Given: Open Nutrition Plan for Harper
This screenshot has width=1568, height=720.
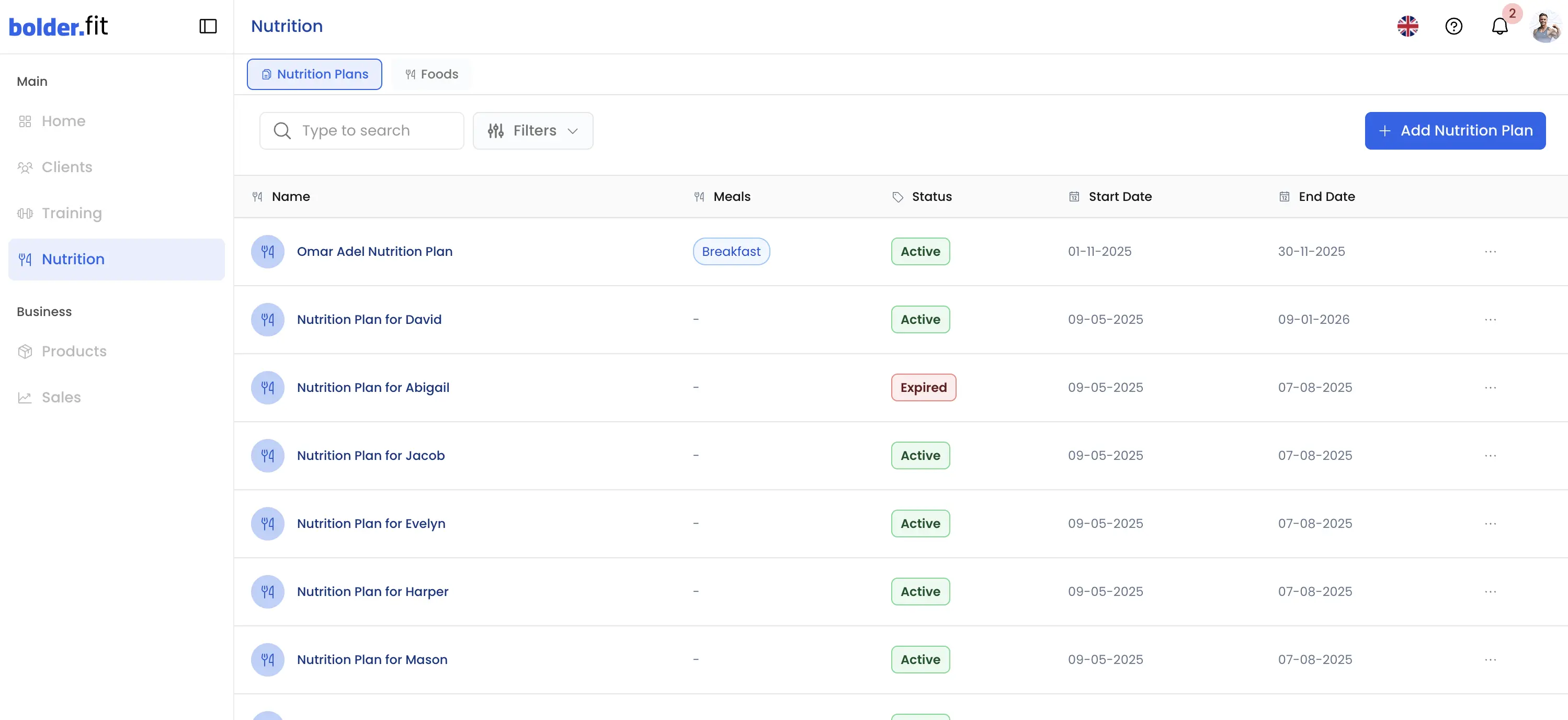Looking at the screenshot, I should (372, 591).
